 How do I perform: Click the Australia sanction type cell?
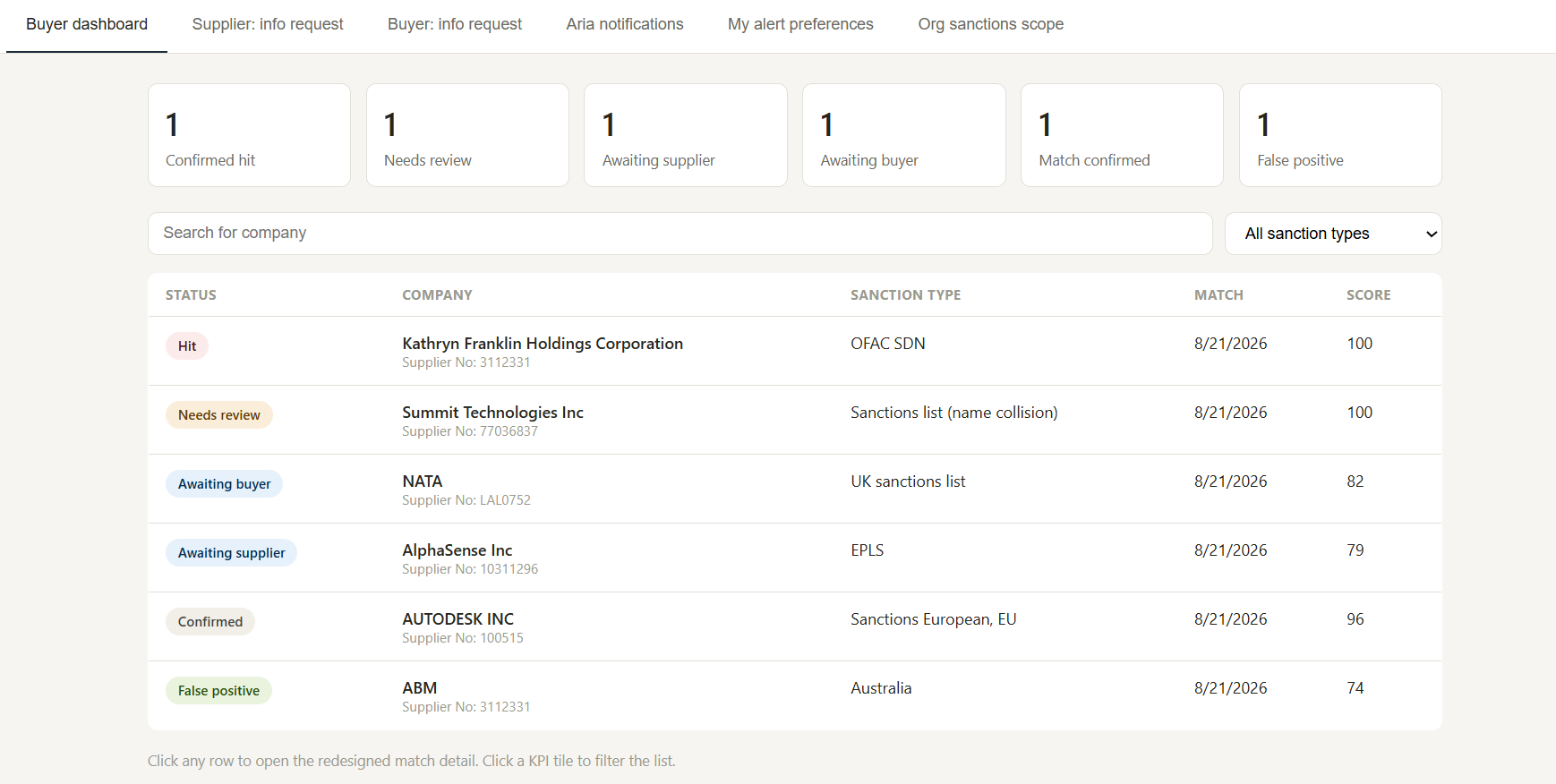(881, 688)
